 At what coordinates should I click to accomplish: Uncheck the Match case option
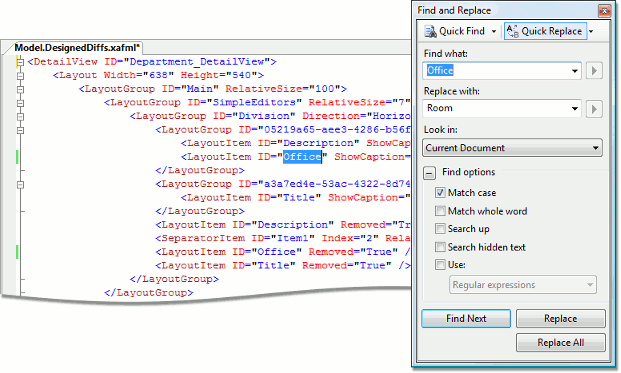tap(440, 193)
